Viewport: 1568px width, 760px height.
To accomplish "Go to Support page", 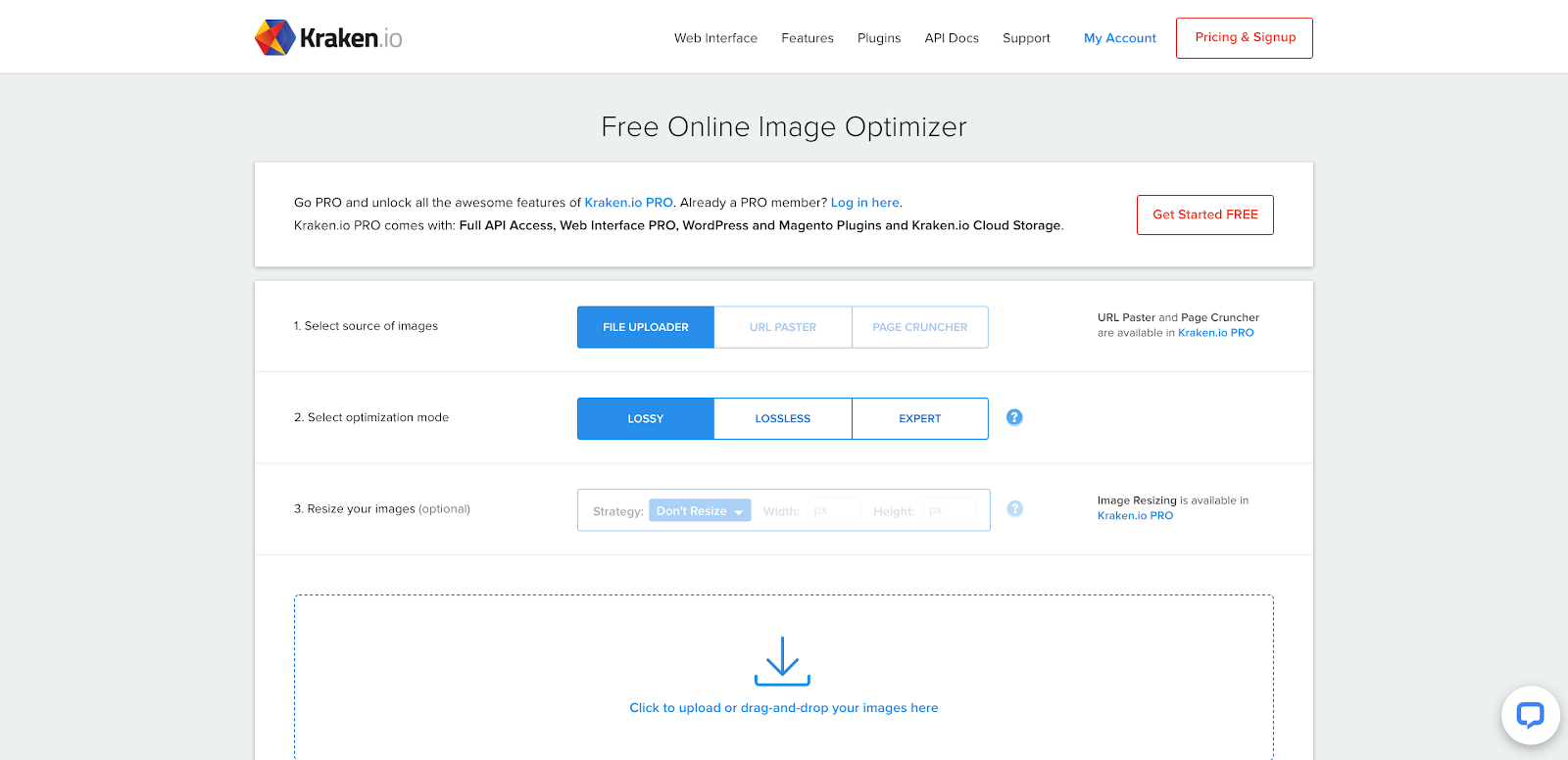I will (x=1026, y=38).
